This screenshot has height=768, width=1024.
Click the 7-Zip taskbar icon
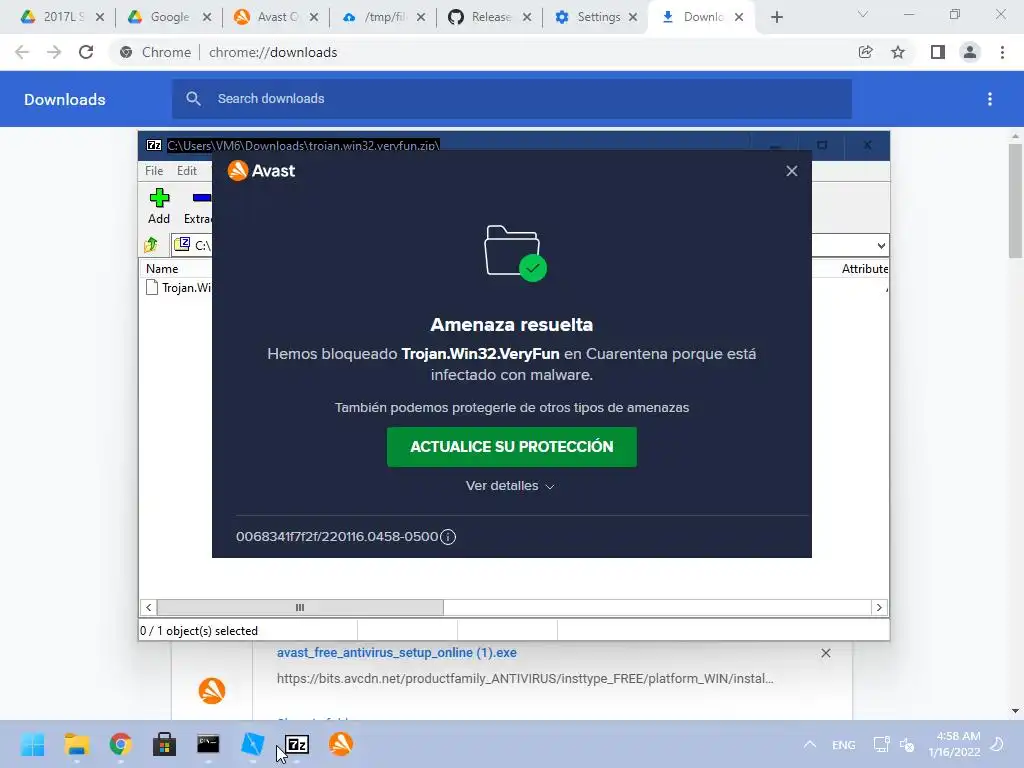(297, 744)
